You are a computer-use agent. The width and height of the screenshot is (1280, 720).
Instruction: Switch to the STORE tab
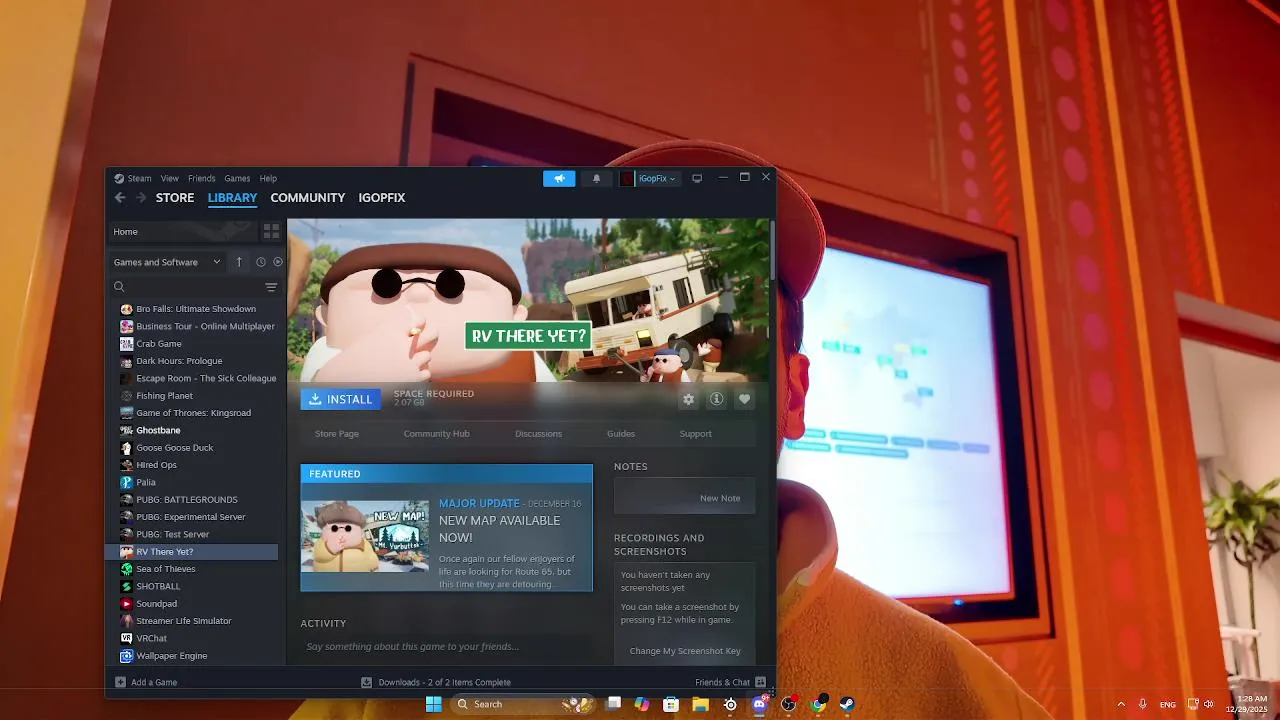point(175,198)
